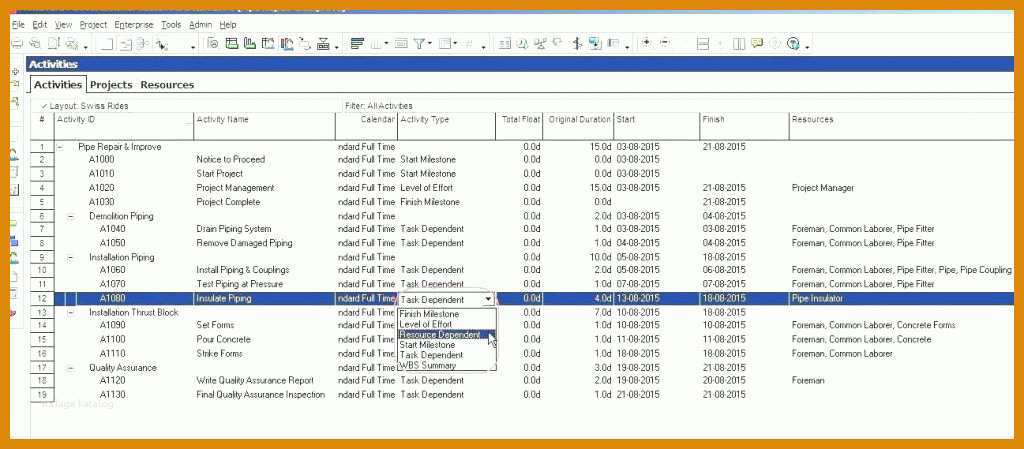This screenshot has height=449, width=1024.
Task: Switch to Gantt Chart green bar icon
Action: point(249,44)
